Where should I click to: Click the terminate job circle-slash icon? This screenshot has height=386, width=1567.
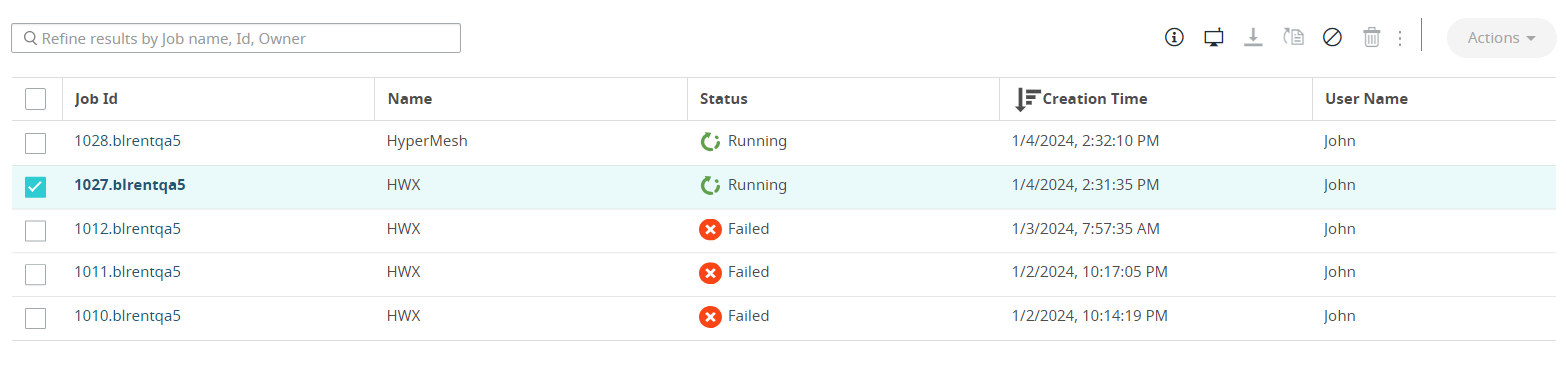(1332, 38)
